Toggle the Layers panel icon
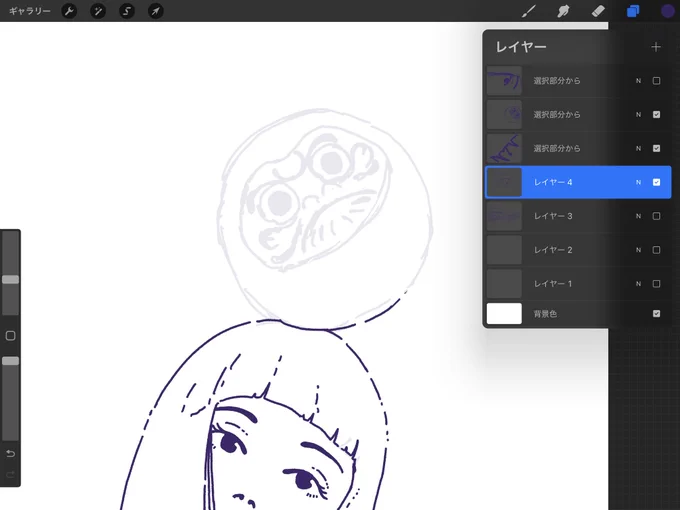This screenshot has width=680, height=510. pyautogui.click(x=633, y=11)
